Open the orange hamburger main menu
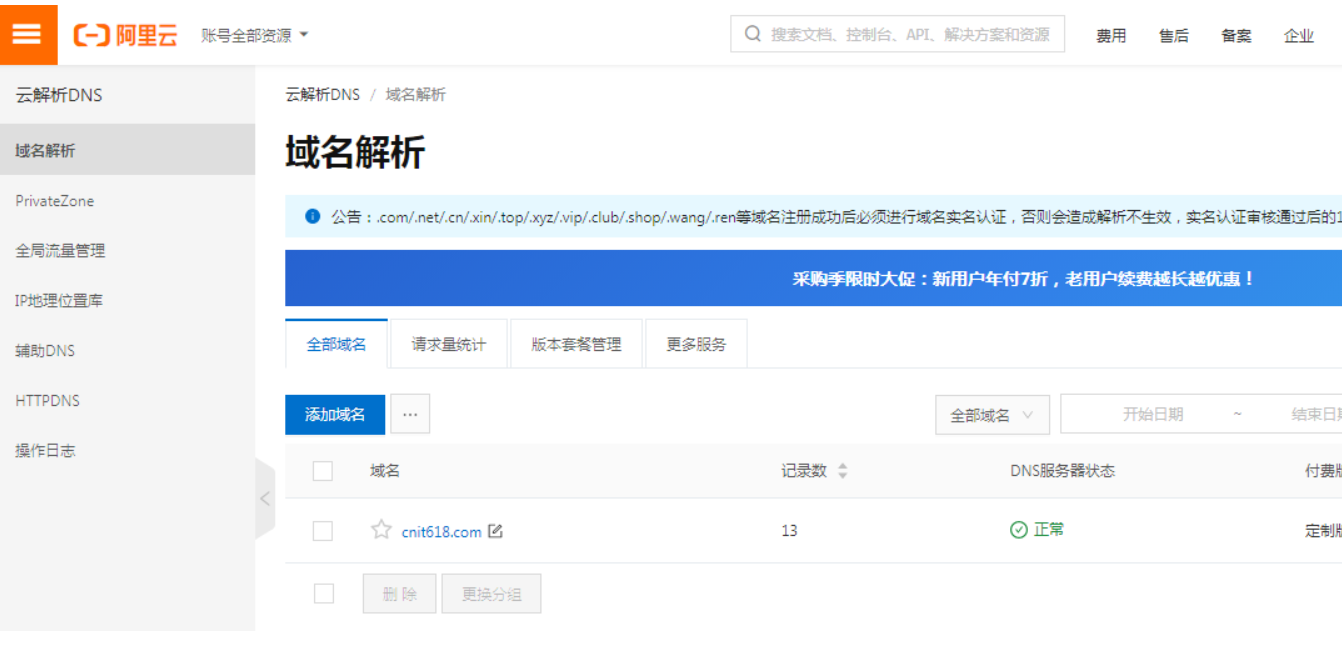This screenshot has width=1342, height=655. [28, 34]
